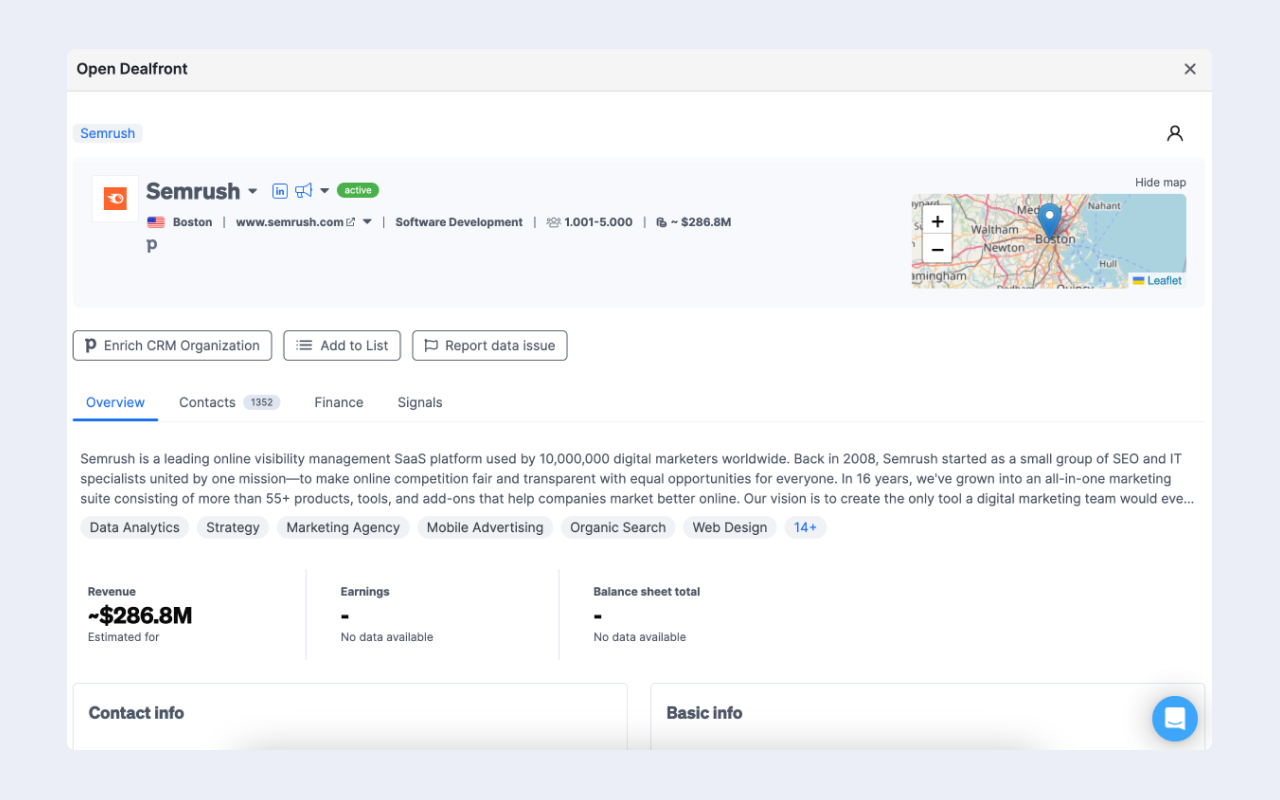The width and height of the screenshot is (1280, 800).
Task: Open the Finance tab
Action: (x=339, y=402)
